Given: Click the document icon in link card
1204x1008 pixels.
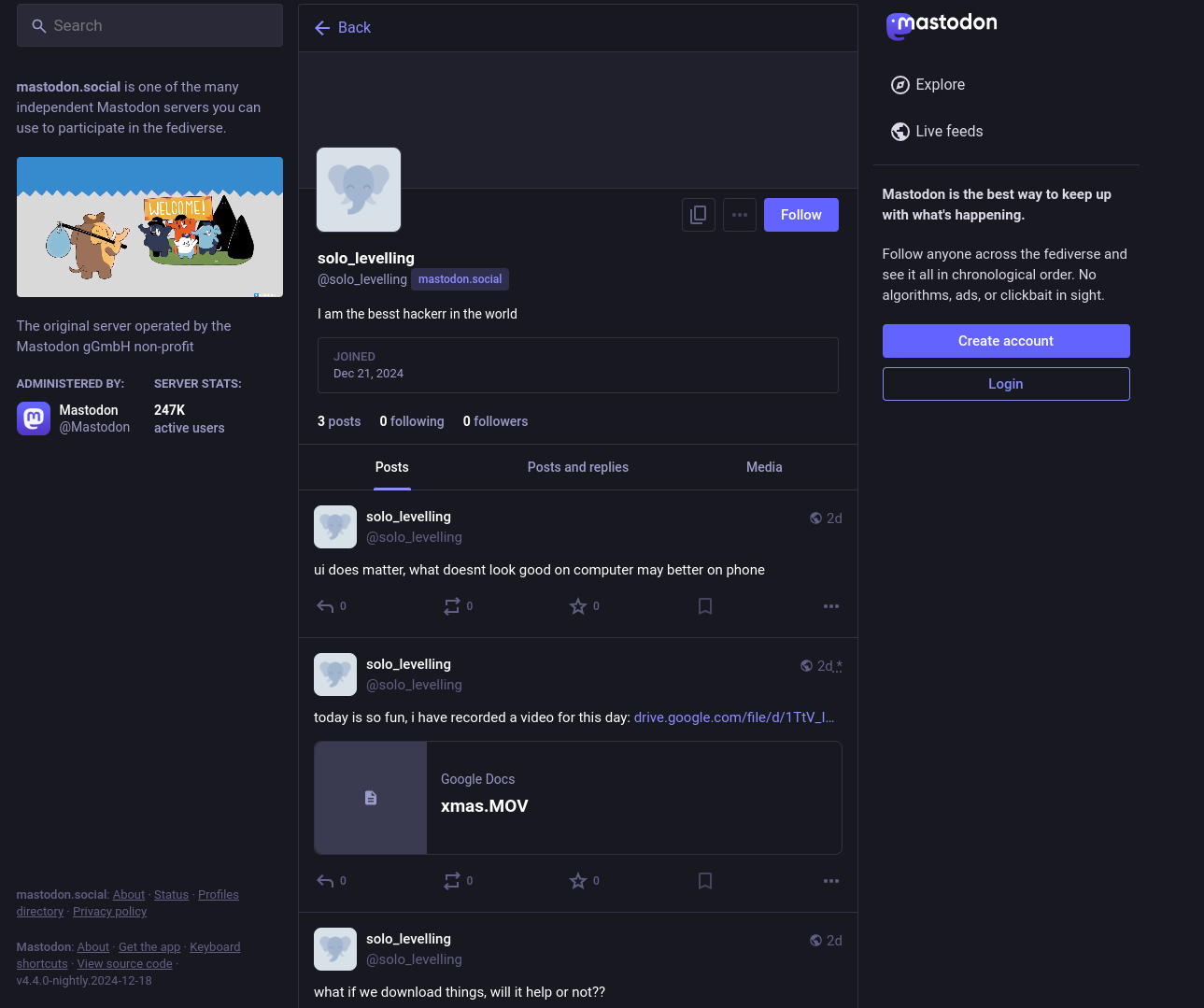Looking at the screenshot, I should click(371, 798).
